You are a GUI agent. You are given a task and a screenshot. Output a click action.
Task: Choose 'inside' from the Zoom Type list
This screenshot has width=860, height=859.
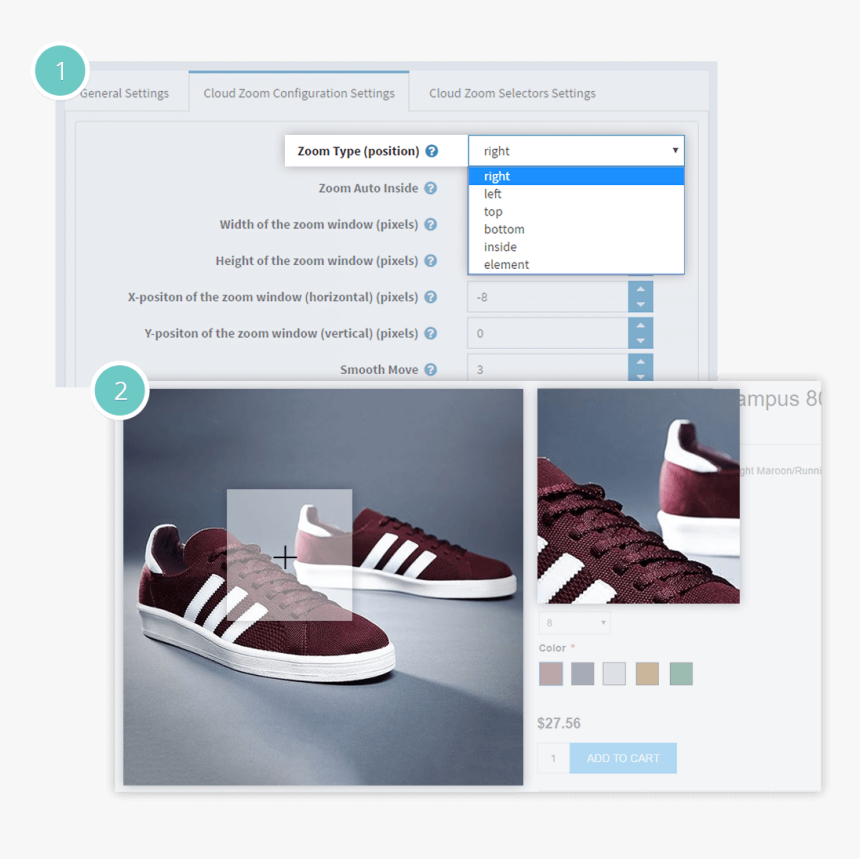(x=500, y=247)
